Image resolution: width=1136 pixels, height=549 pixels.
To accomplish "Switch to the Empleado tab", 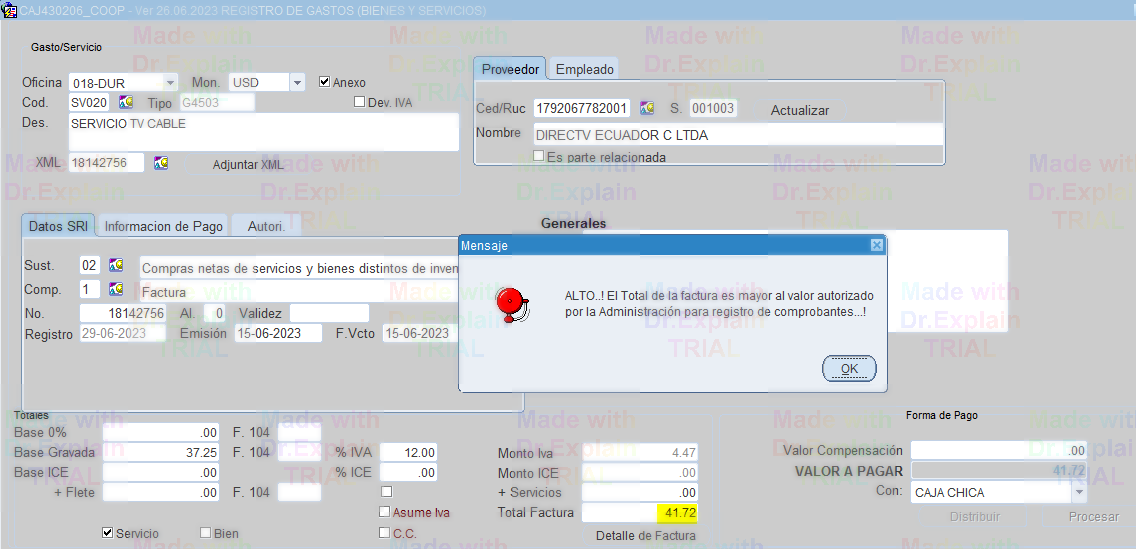I will (585, 69).
